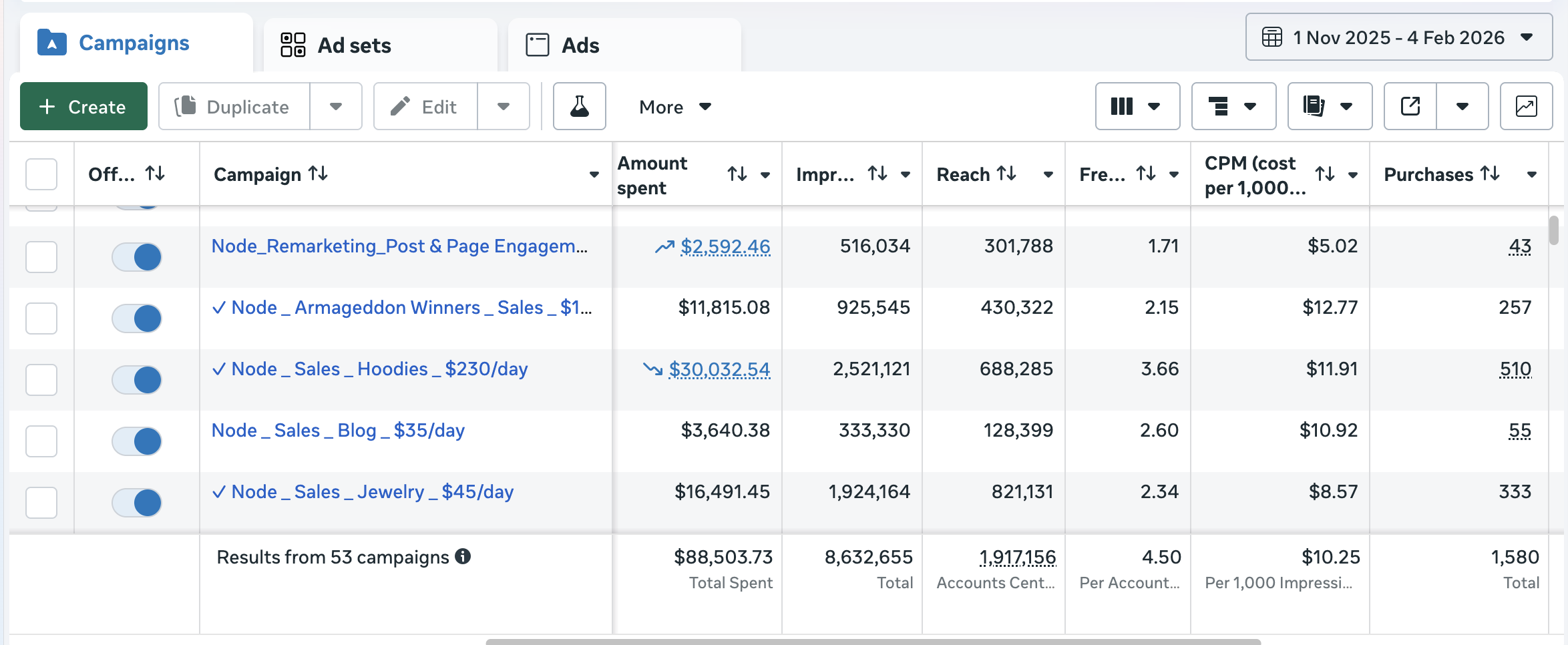Click info icon beside Results from 53 campaigns

[x=463, y=556]
